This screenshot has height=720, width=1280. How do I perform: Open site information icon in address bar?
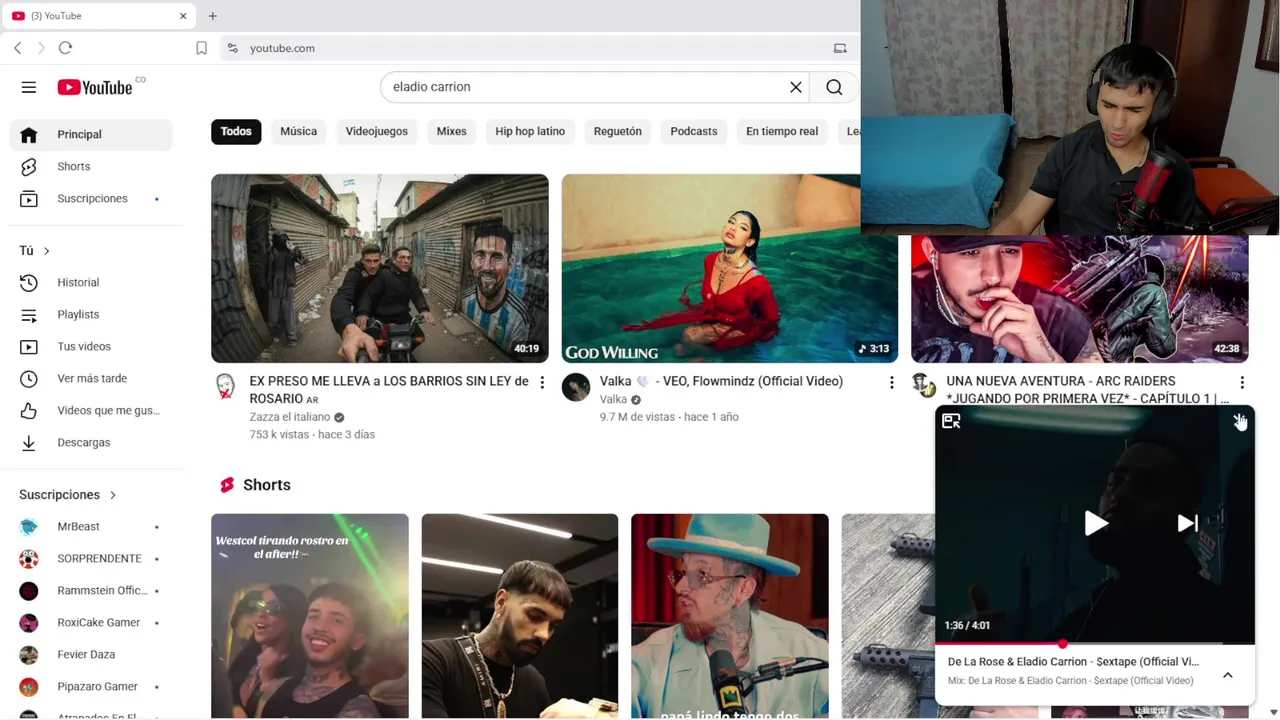tap(232, 48)
